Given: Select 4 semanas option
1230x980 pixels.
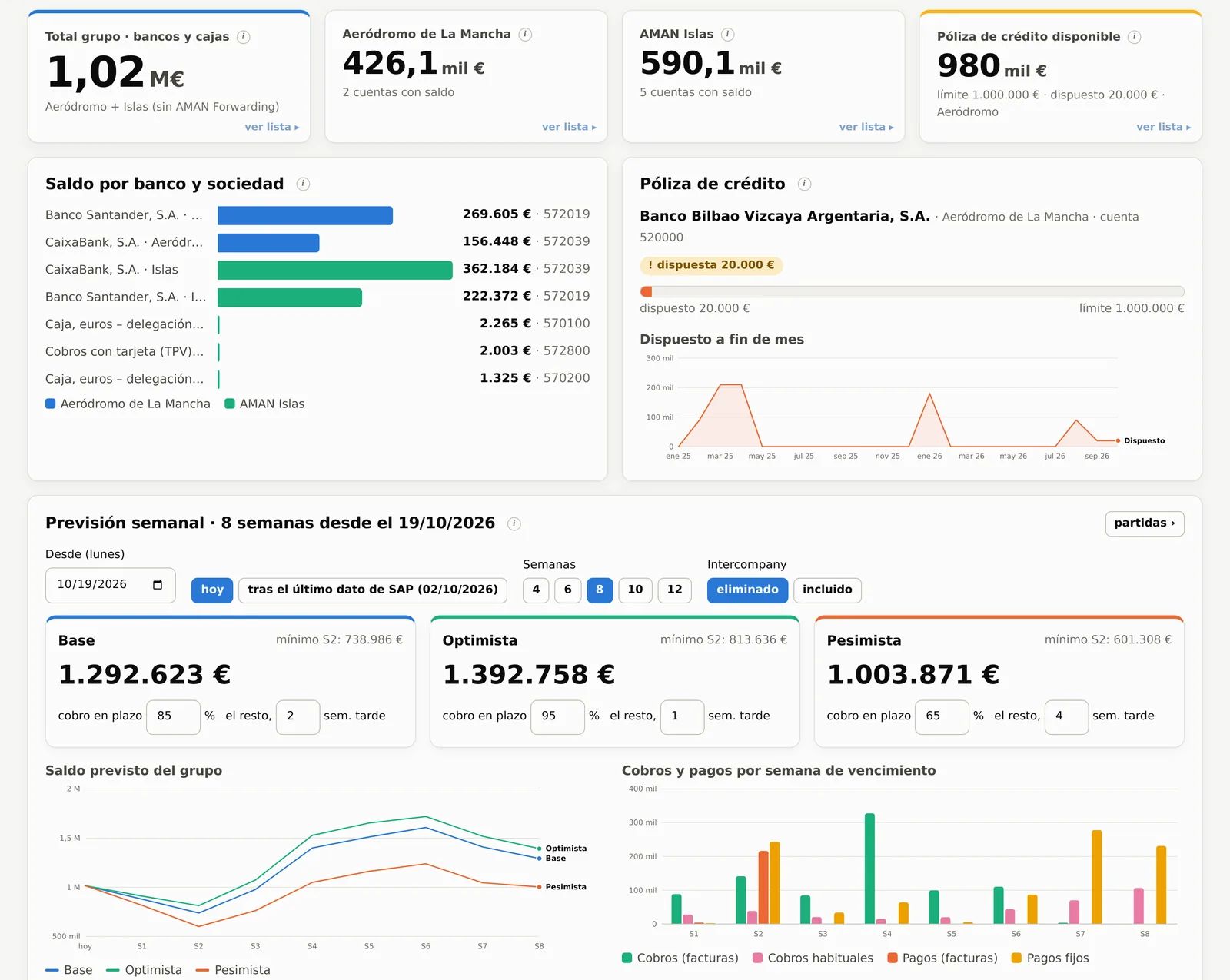Looking at the screenshot, I should [x=536, y=590].
